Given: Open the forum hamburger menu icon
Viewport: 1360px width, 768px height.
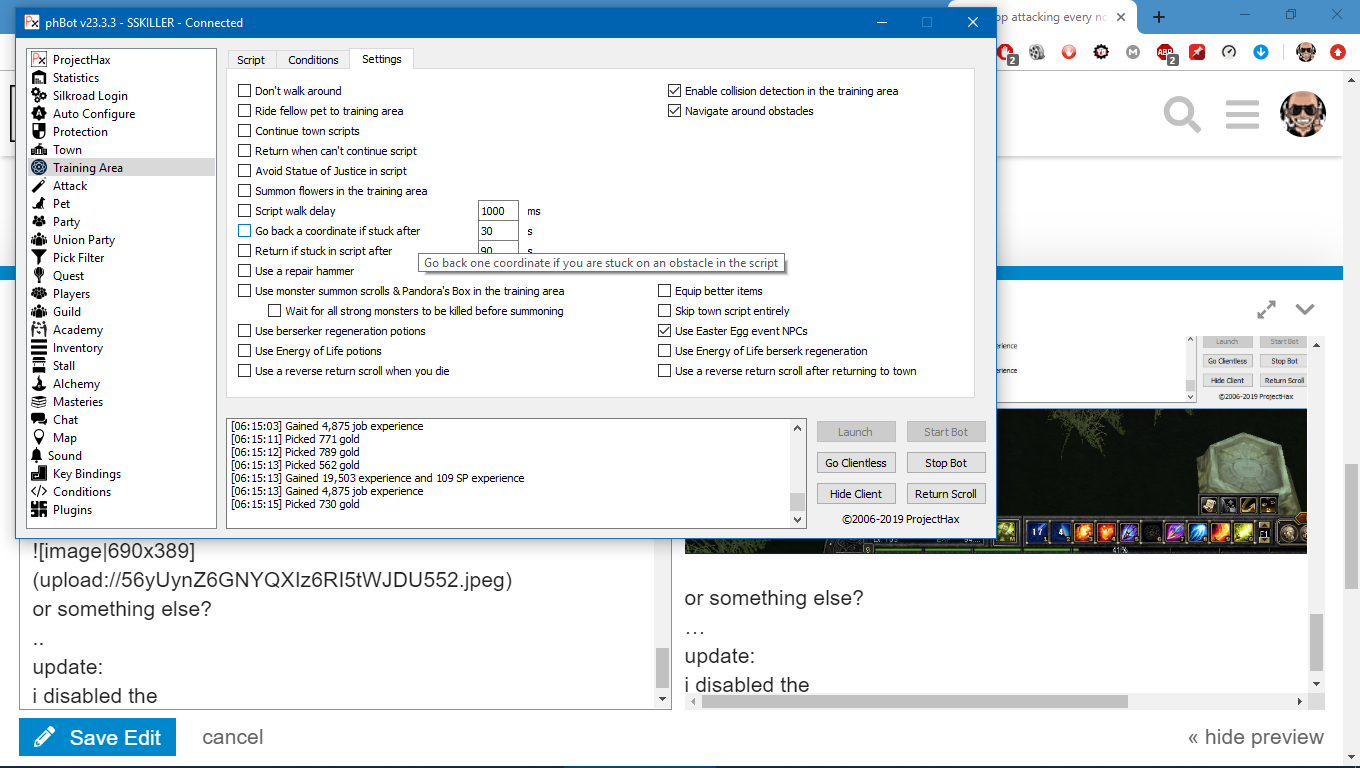Looking at the screenshot, I should (x=1242, y=114).
